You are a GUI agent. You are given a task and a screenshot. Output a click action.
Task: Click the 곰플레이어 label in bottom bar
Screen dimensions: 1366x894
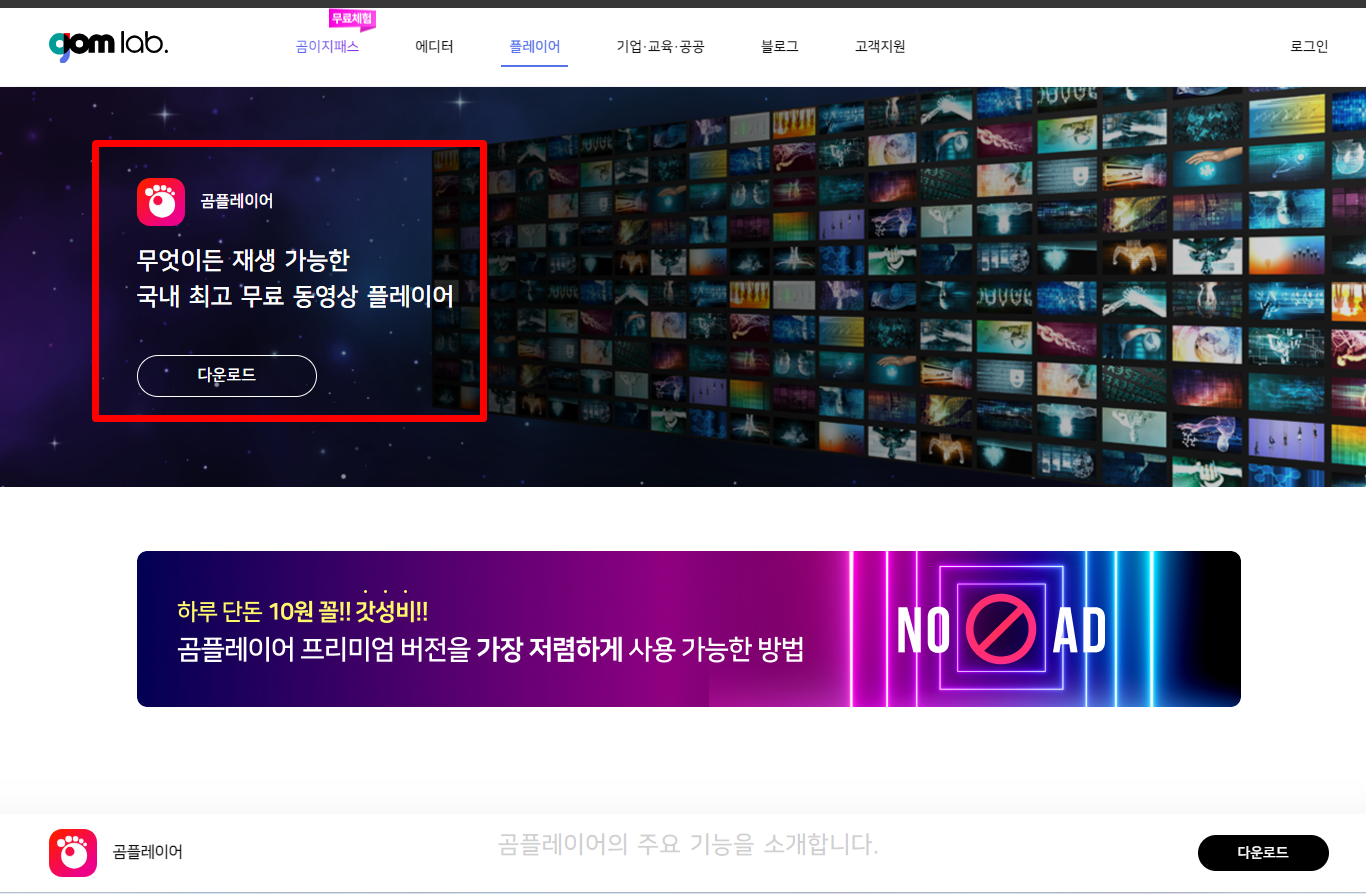[x=148, y=853]
